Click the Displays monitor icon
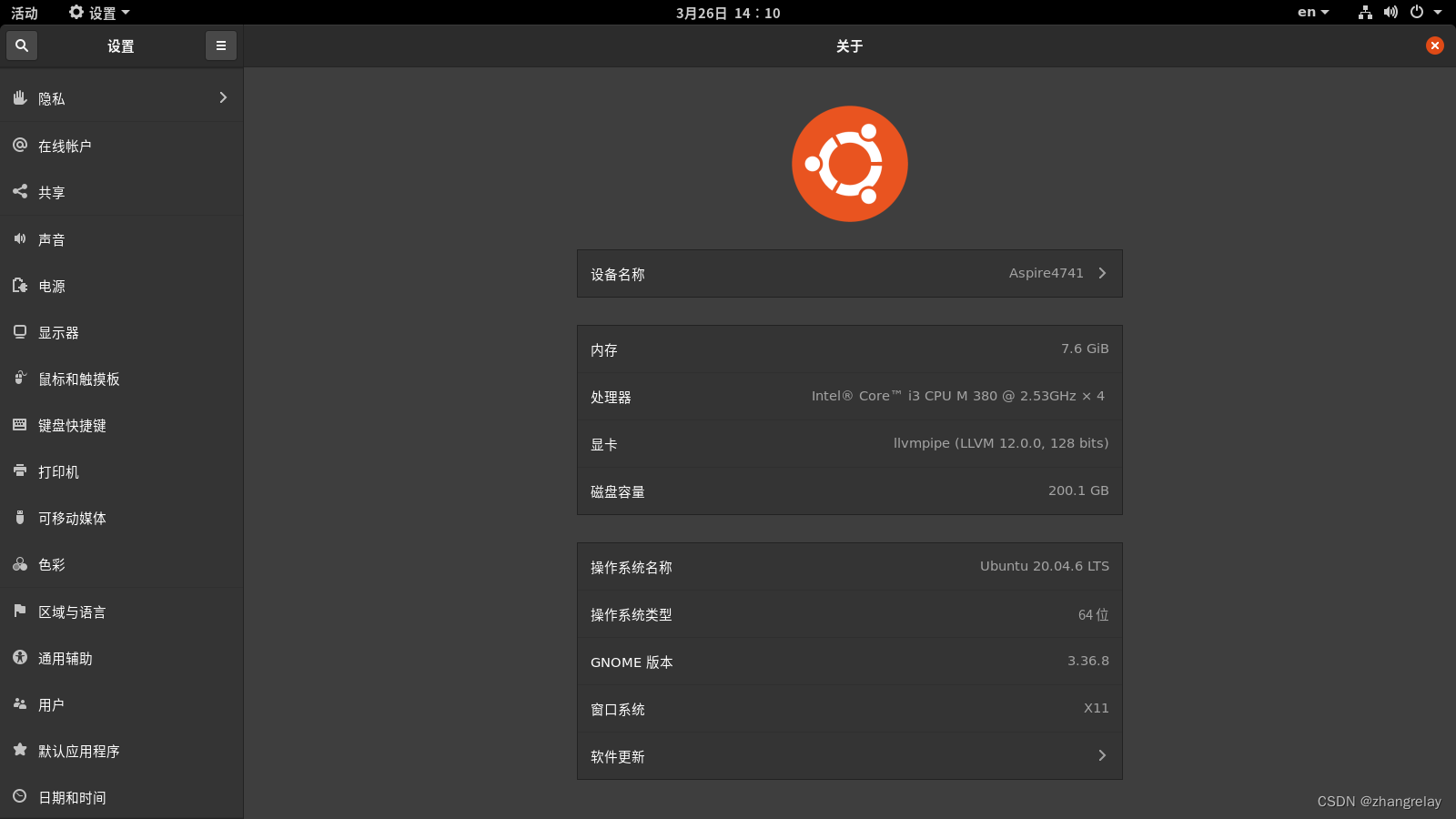This screenshot has width=1456, height=819. pos(20,331)
